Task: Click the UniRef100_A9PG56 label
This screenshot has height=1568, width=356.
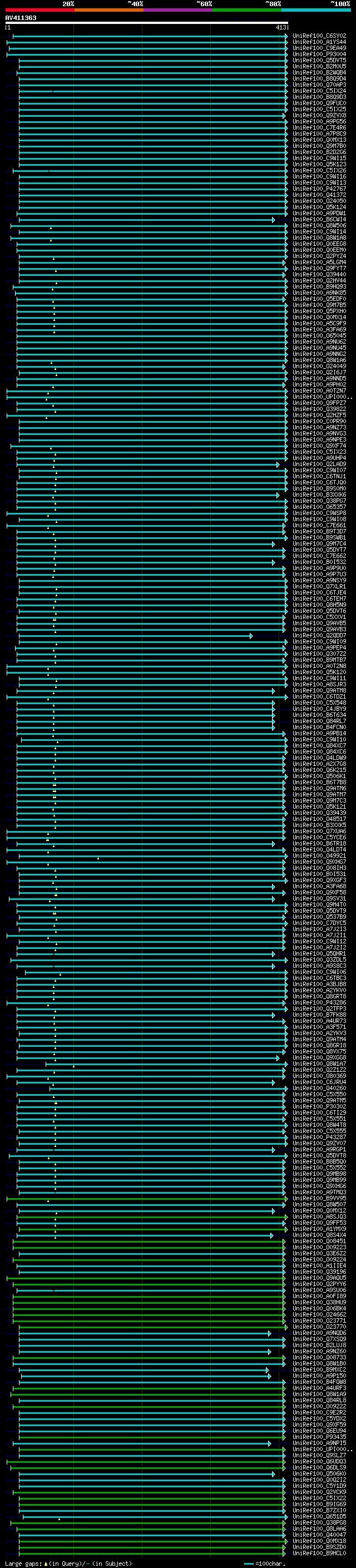Action: coord(319,122)
